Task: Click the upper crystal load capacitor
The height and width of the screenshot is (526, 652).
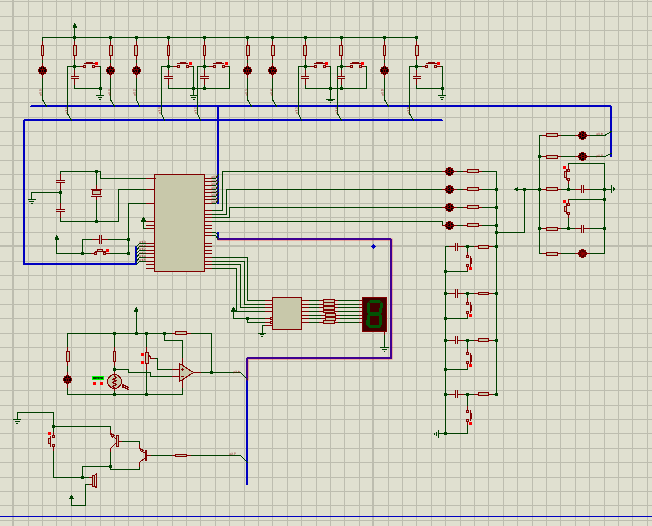Action: coord(60,182)
